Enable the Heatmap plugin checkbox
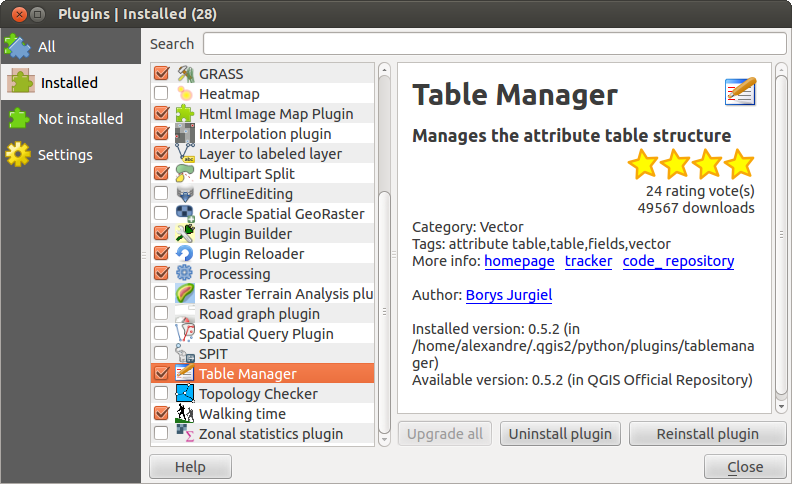This screenshot has height=484, width=792. (x=161, y=94)
